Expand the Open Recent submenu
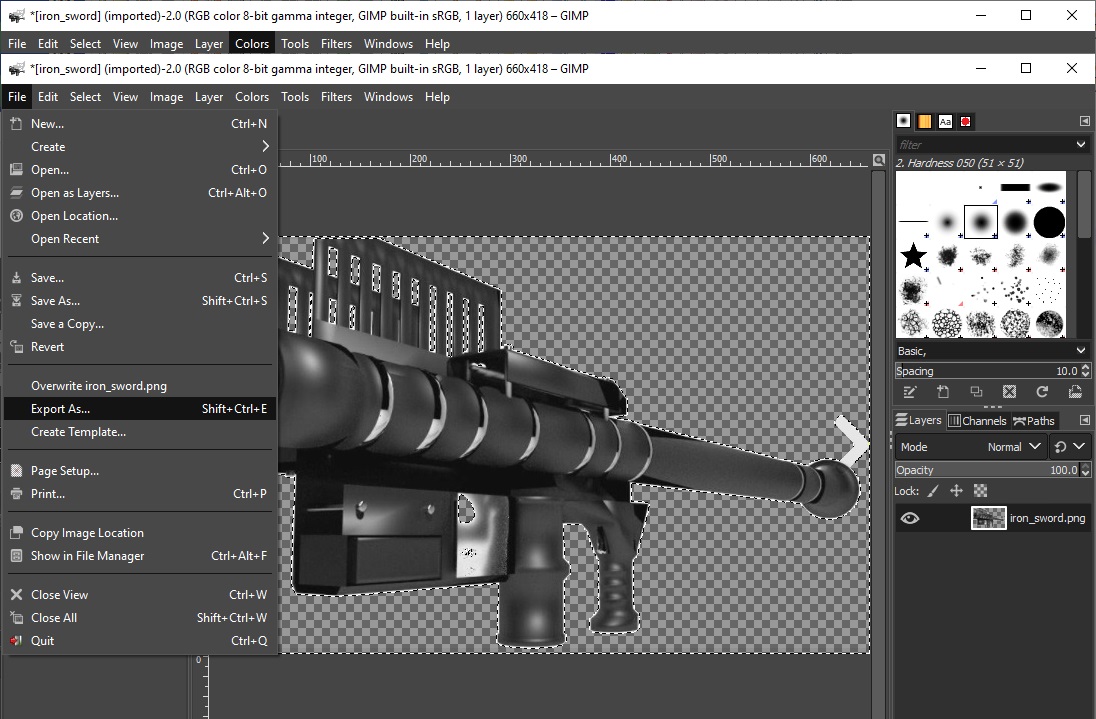Image resolution: width=1096 pixels, height=719 pixels. pyautogui.click(x=138, y=239)
